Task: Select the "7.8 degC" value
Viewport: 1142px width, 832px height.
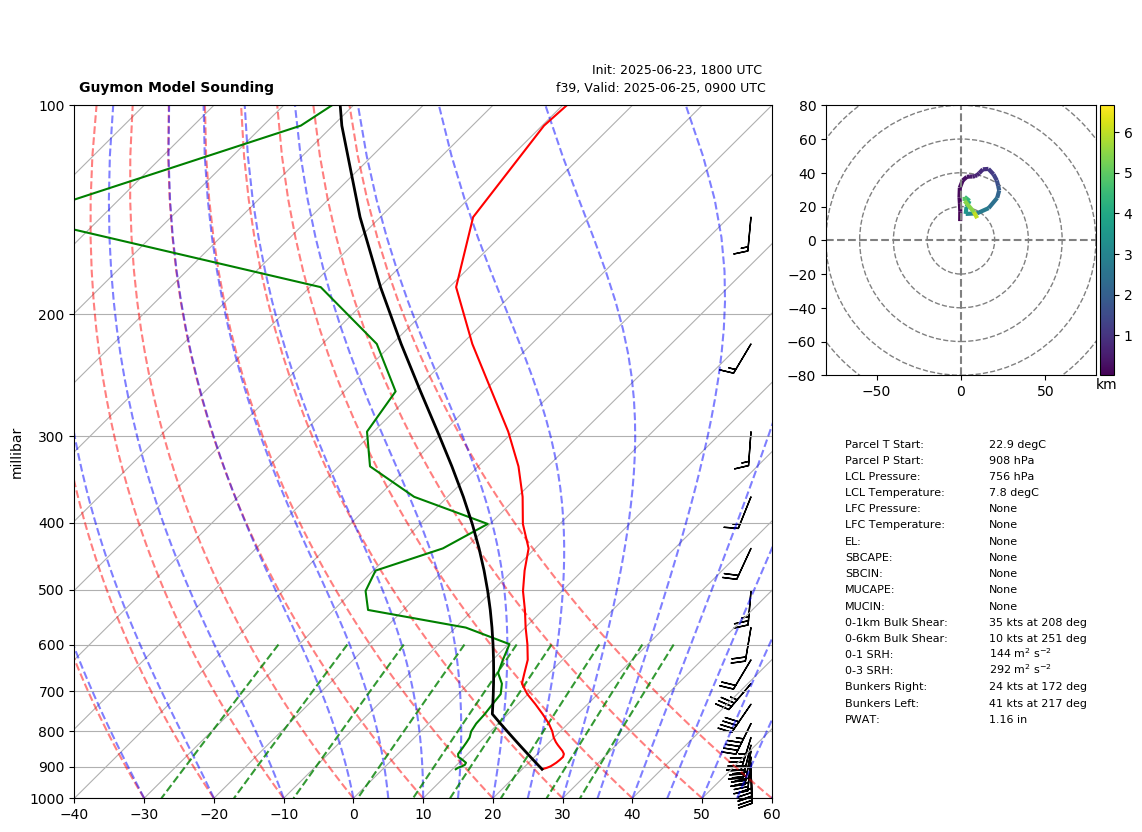Action: [1014, 492]
